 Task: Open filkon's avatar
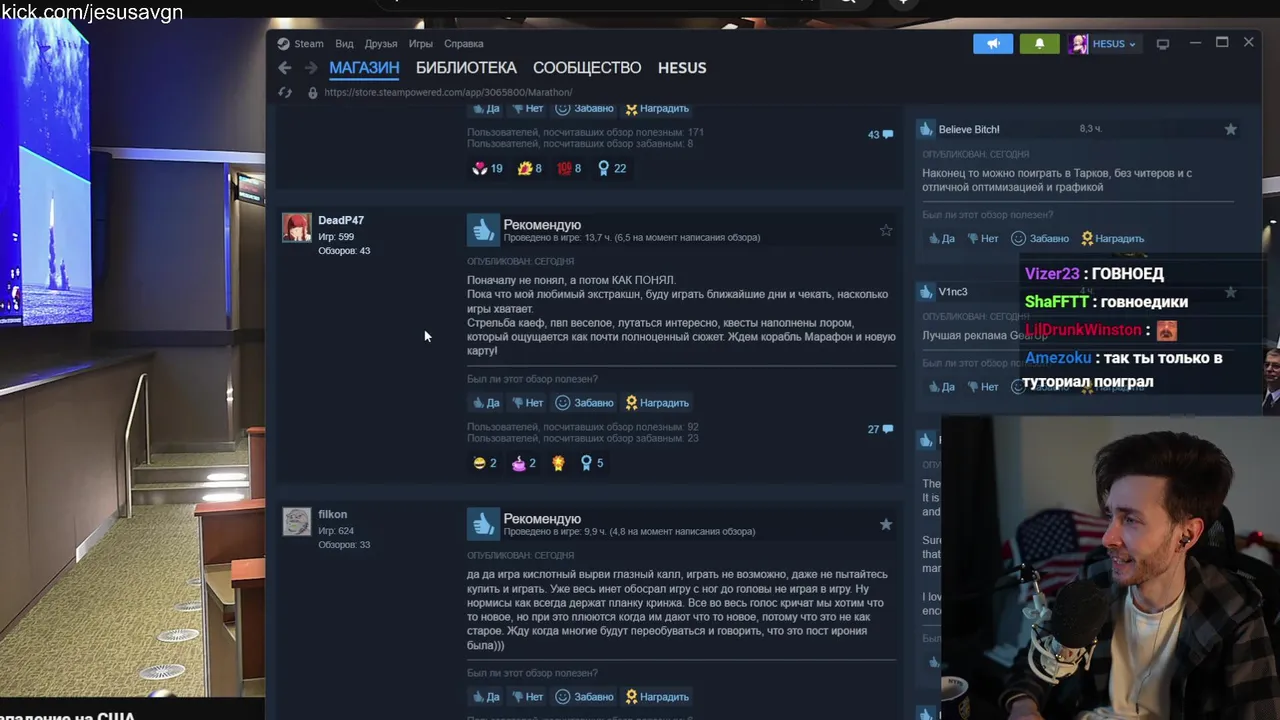point(297,522)
